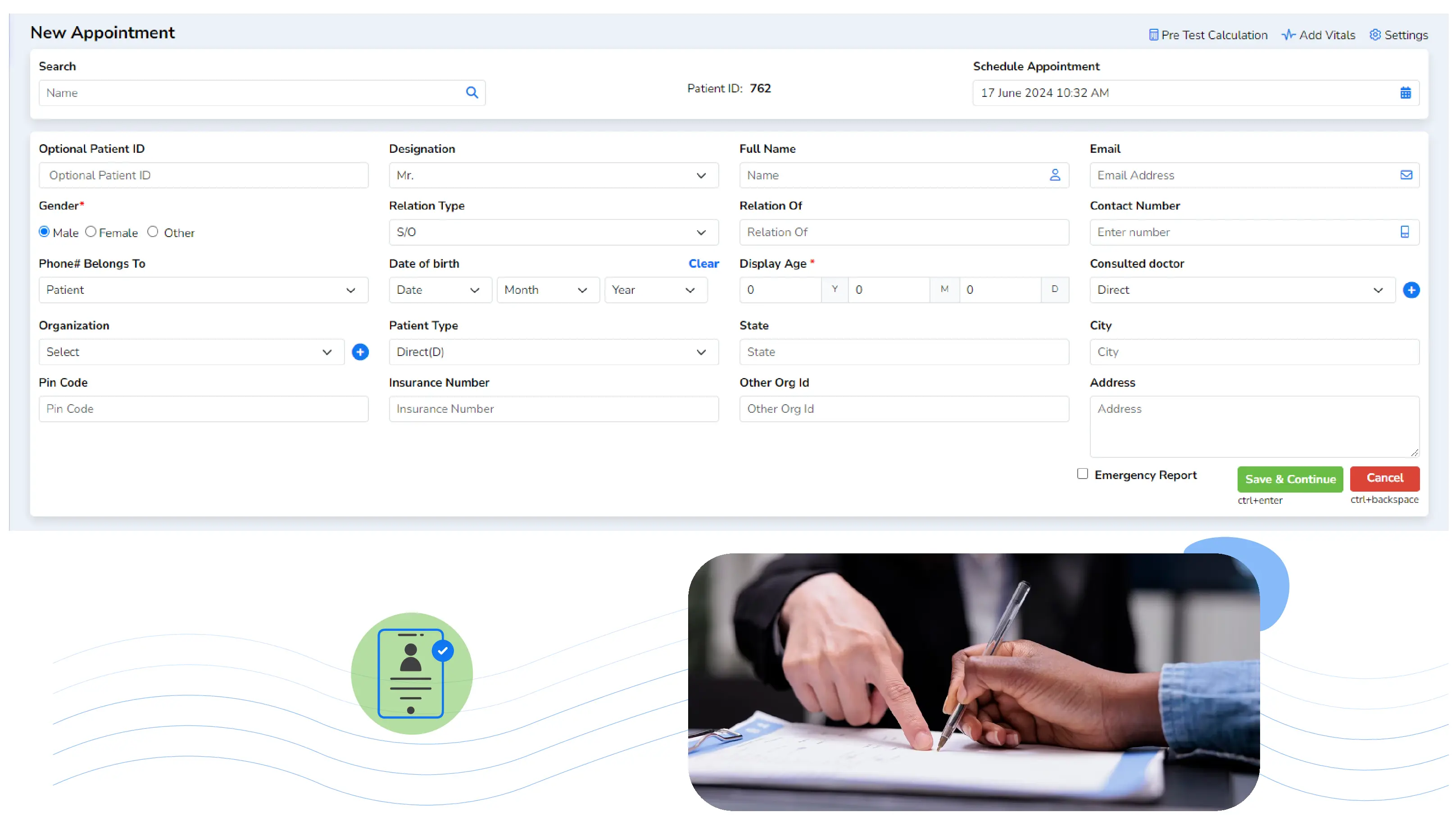Image resolution: width=1456 pixels, height=826 pixels.
Task: Click the email icon next to Email Address
Action: pyautogui.click(x=1407, y=175)
